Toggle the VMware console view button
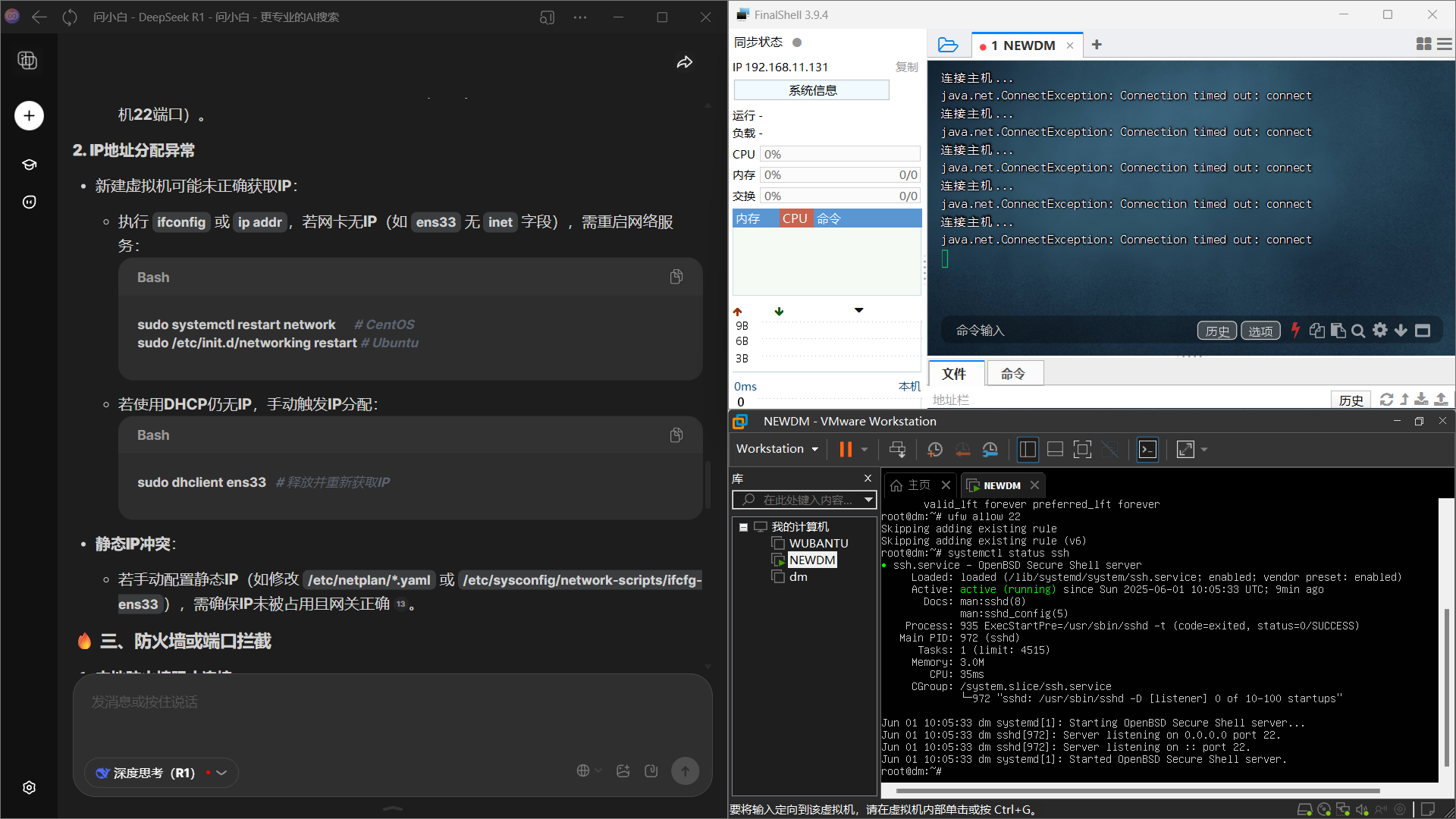Screen dimensions: 1456x819 [x=1147, y=450]
